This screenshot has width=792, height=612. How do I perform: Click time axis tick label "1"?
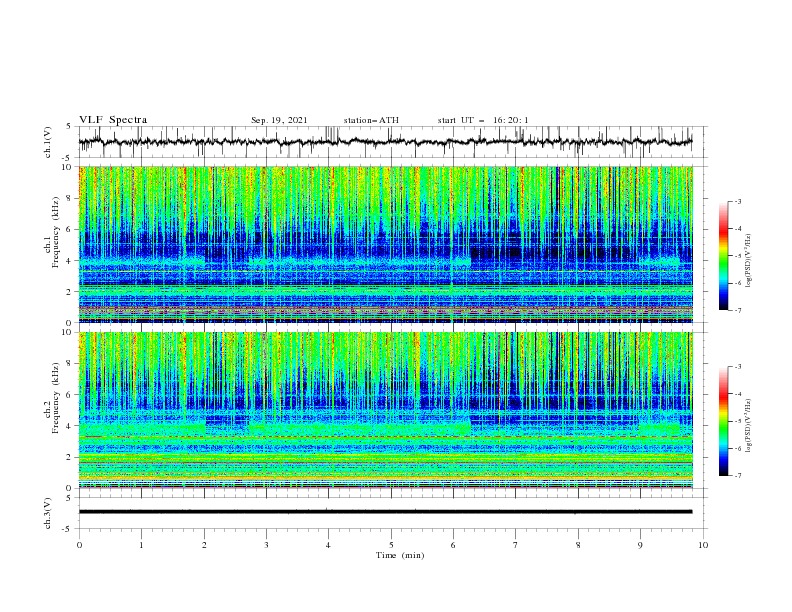click(141, 545)
